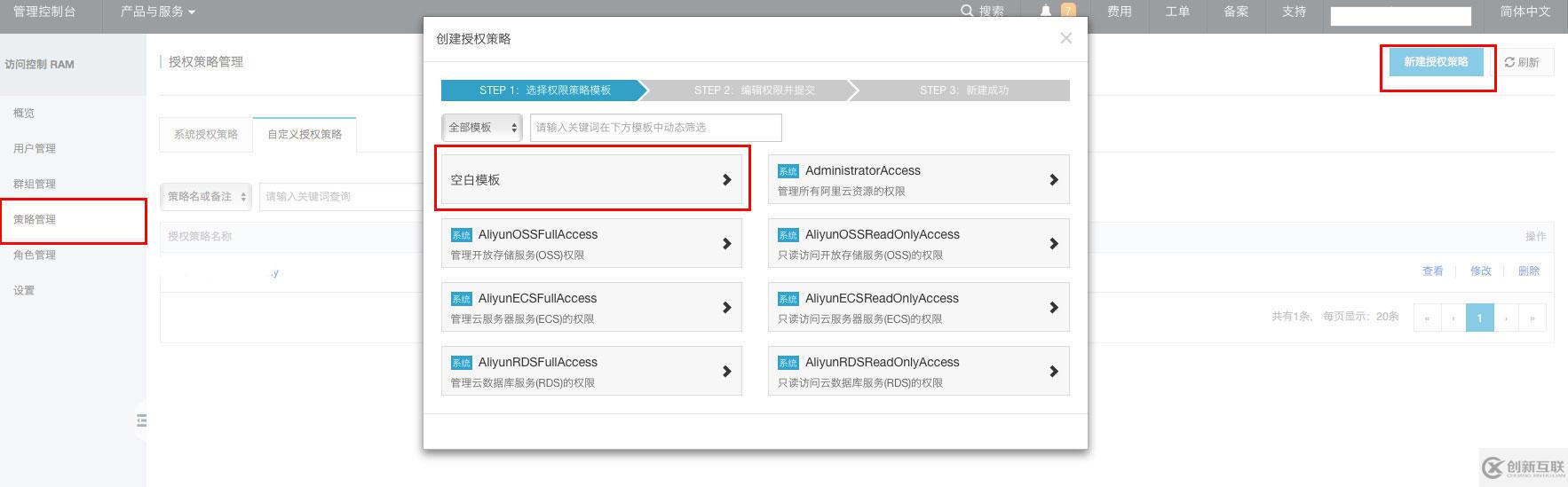Click the 新建授权策略 button
Viewport: 1568px width, 487px height.
click(1436, 62)
